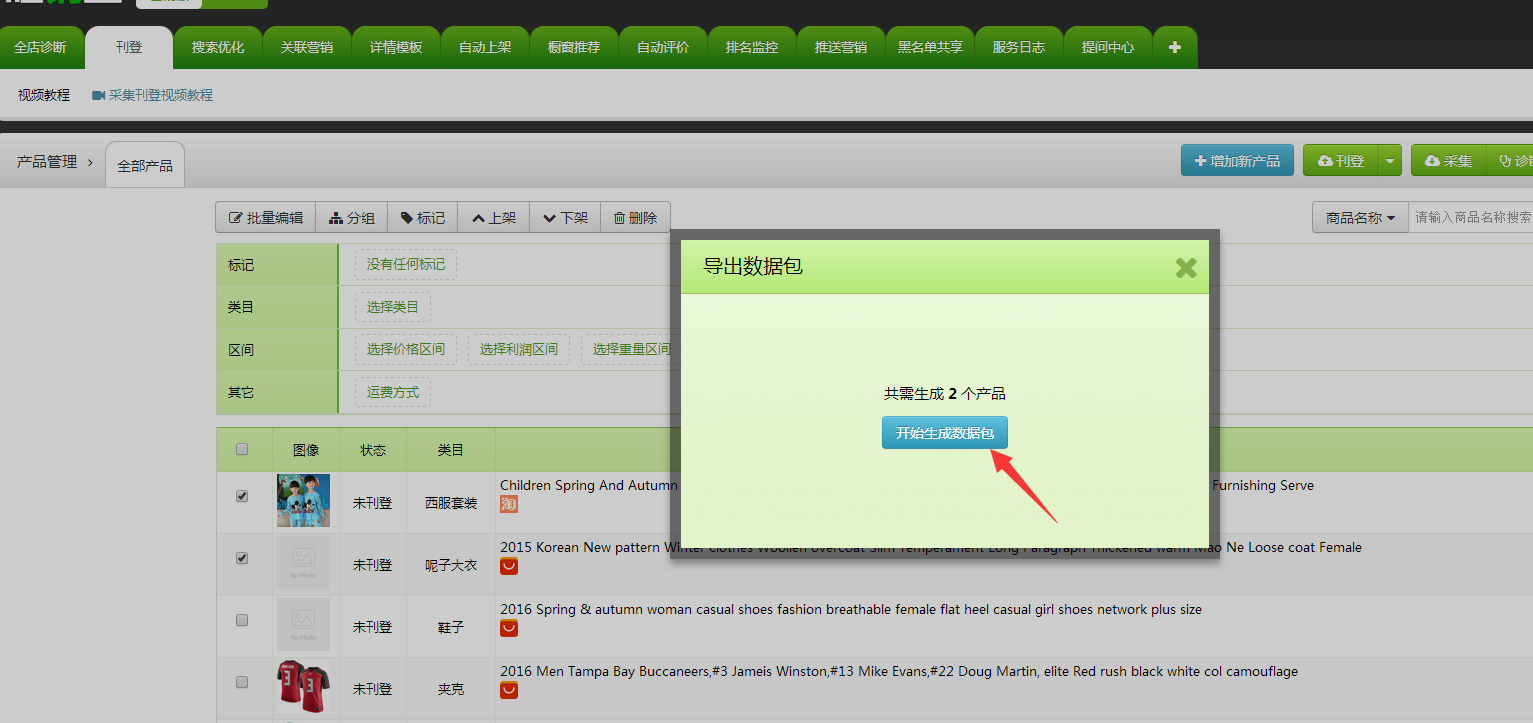Image resolution: width=1533 pixels, height=723 pixels.
Task: Select the 全部产品 tab
Action: coord(145,165)
